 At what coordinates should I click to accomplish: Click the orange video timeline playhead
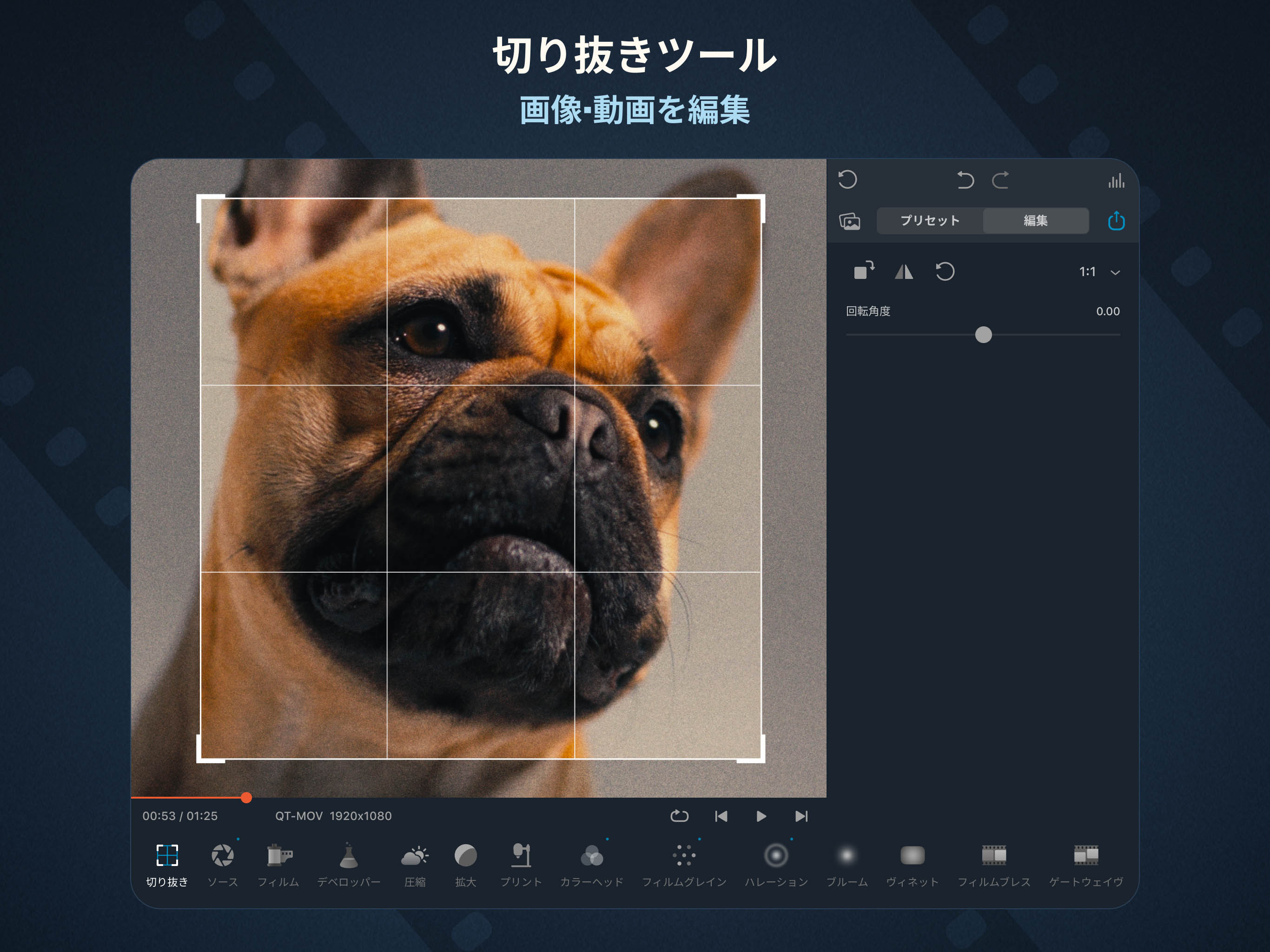pyautogui.click(x=246, y=798)
